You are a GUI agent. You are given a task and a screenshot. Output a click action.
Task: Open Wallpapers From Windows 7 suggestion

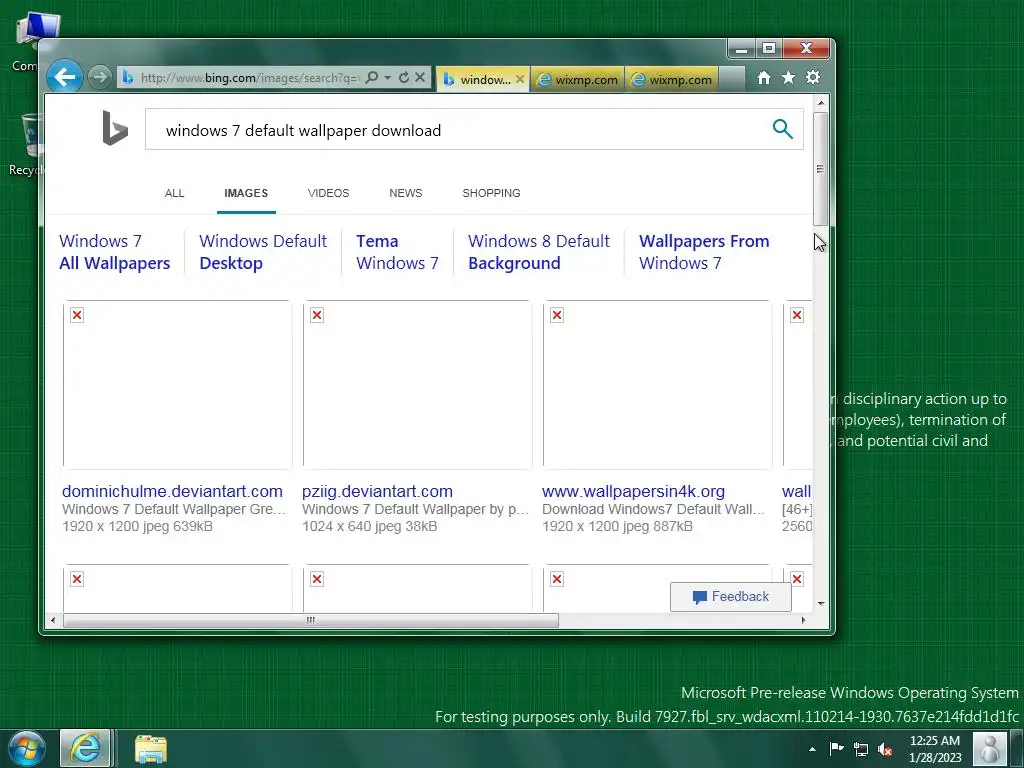[x=704, y=252]
